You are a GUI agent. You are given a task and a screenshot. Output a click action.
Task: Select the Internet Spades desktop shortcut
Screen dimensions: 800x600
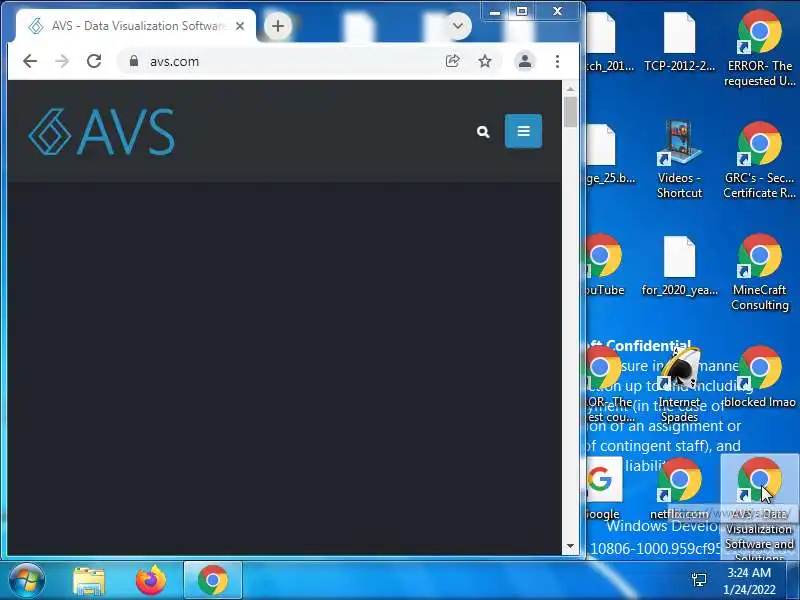pos(679,385)
